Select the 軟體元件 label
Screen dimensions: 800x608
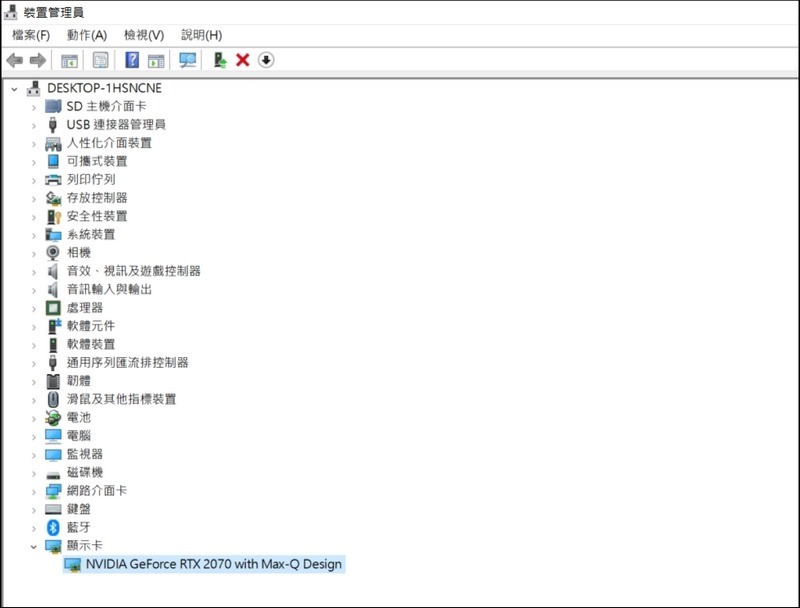click(x=91, y=326)
